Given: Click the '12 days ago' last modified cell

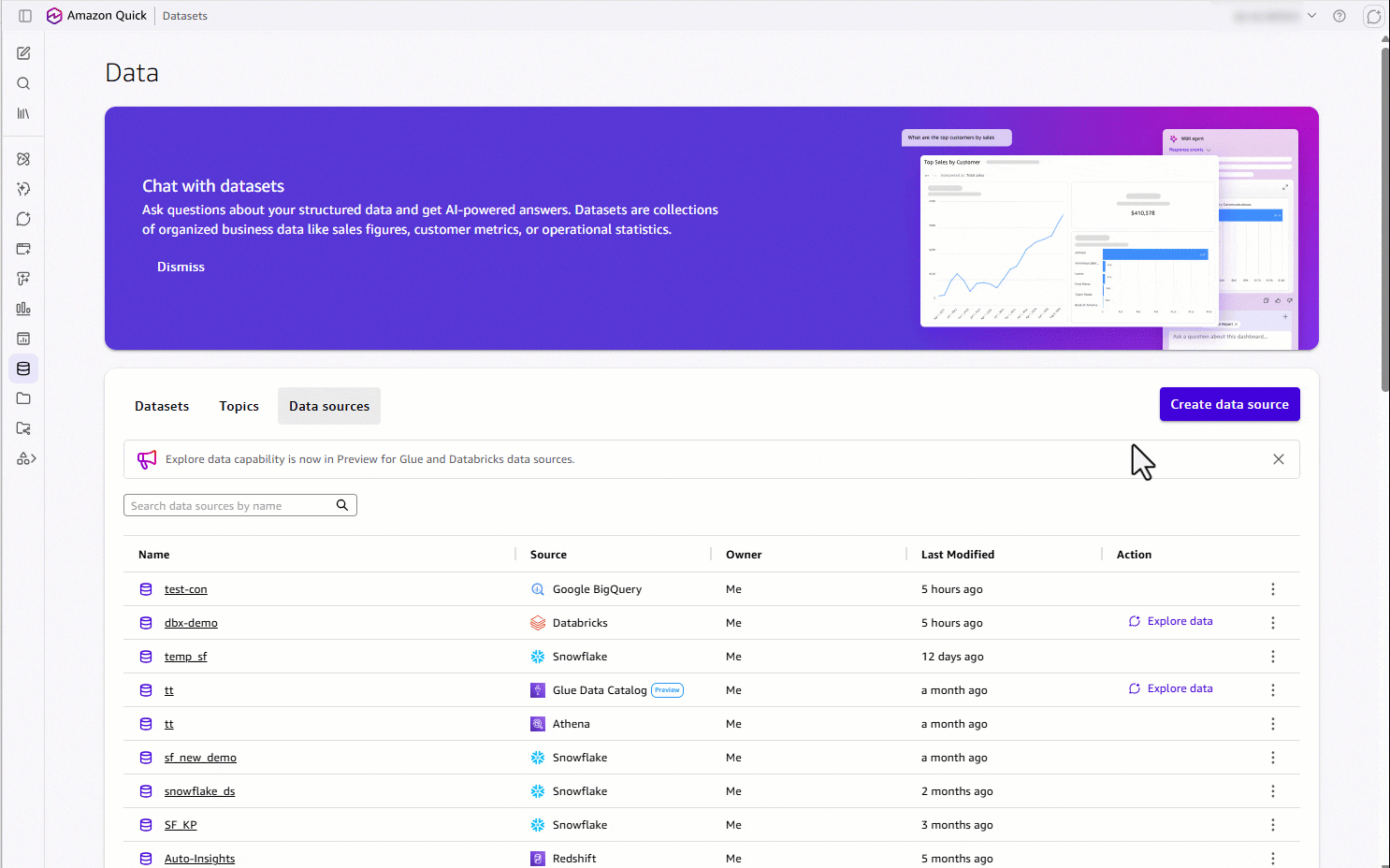Looking at the screenshot, I should (952, 657).
